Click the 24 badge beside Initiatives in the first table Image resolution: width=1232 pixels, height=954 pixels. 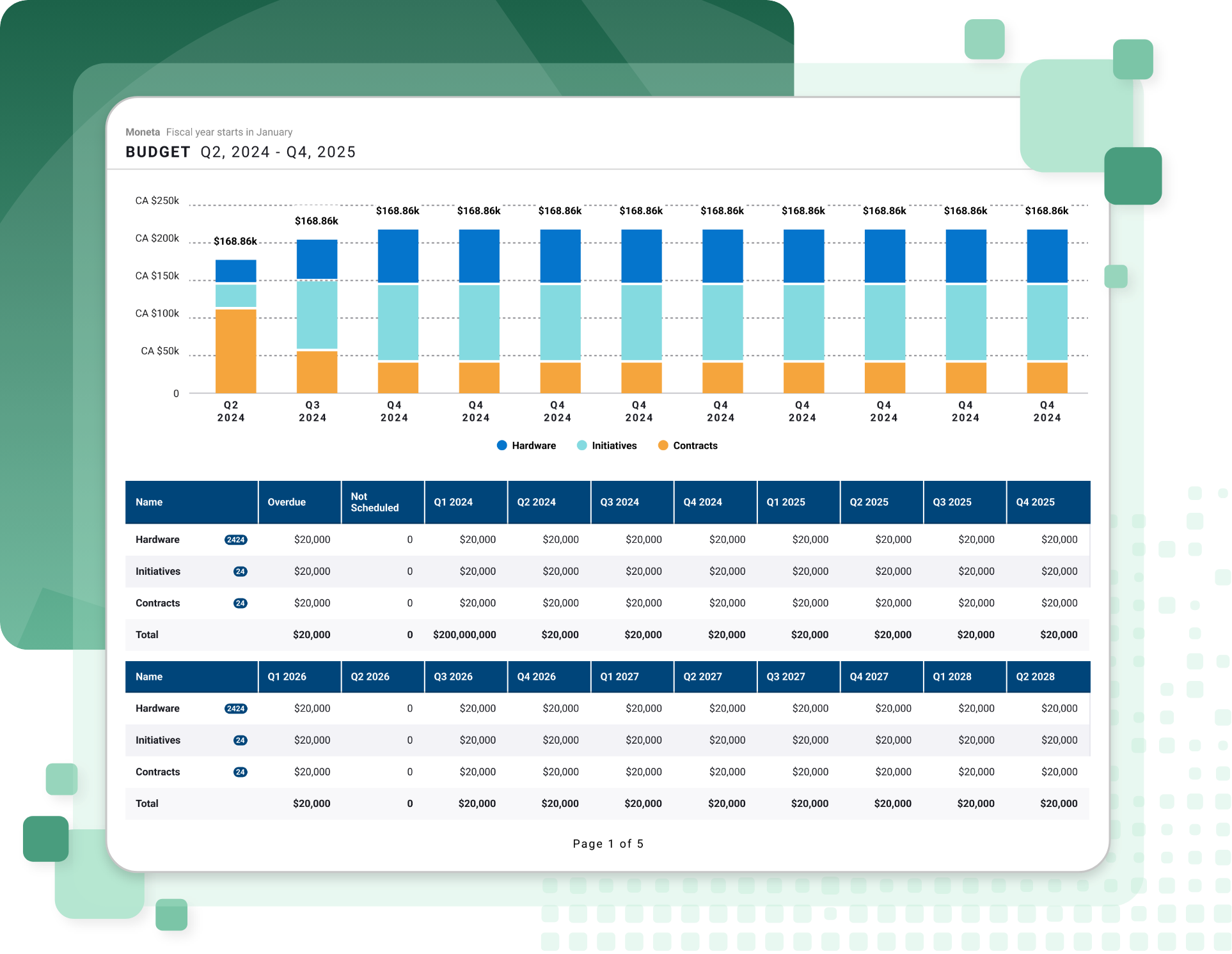[241, 572]
